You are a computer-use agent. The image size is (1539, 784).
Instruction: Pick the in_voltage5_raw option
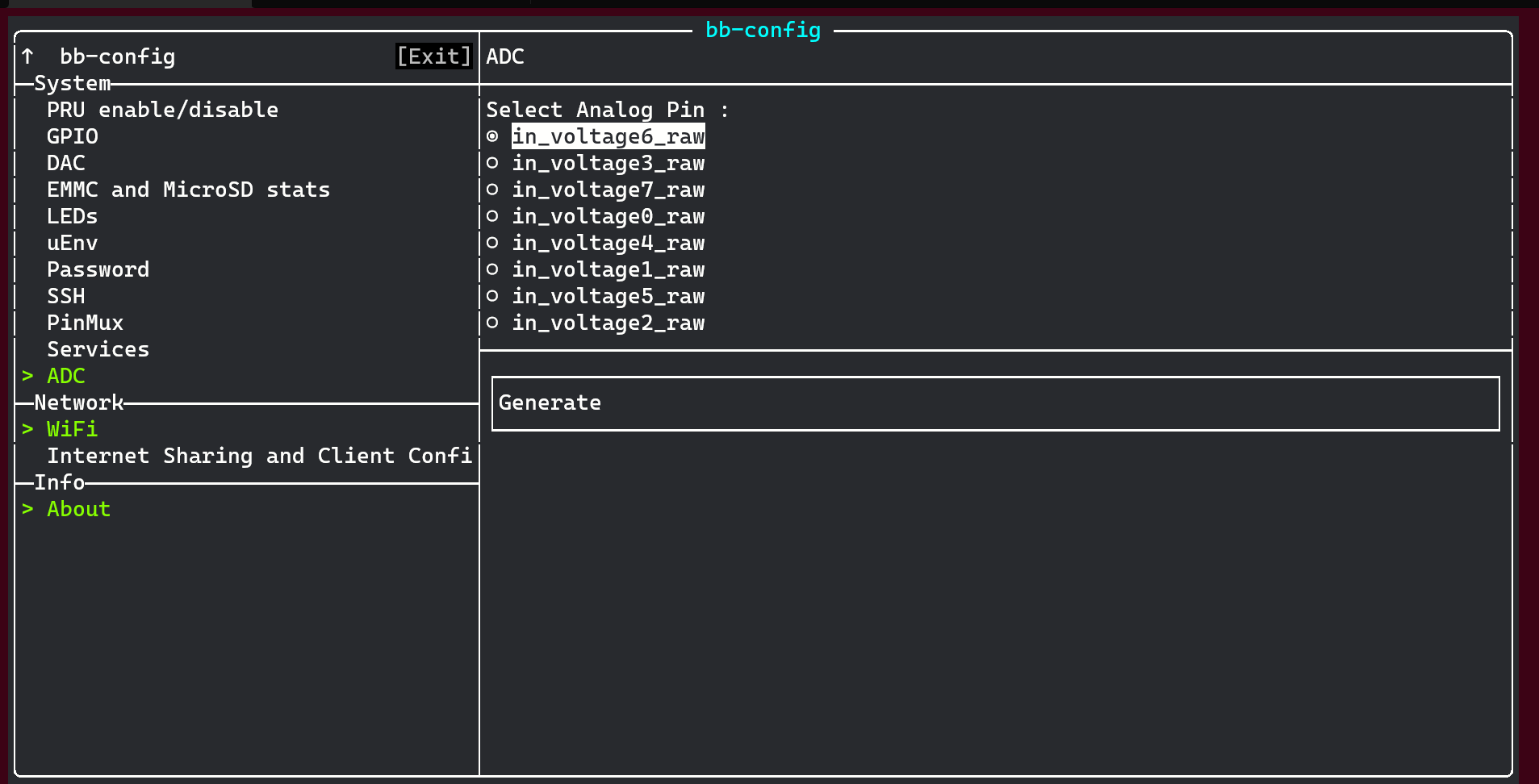608,296
